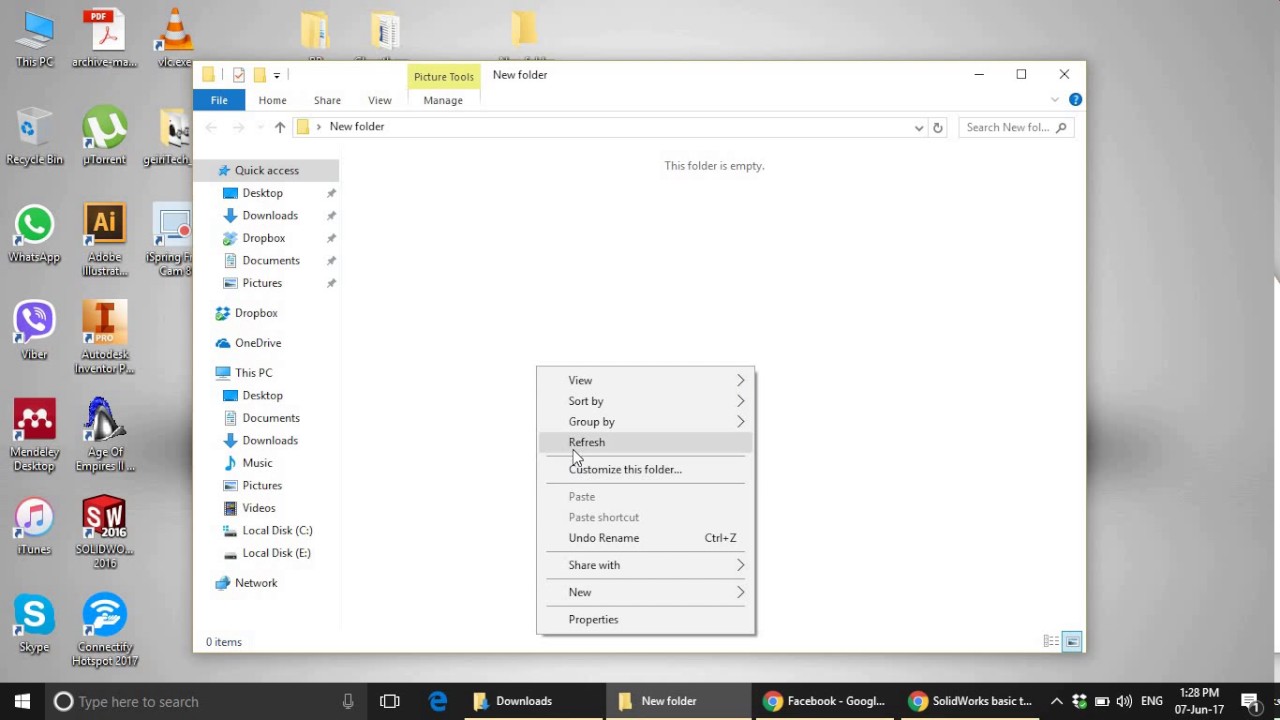Choose Refresh in the context menu
The width and height of the screenshot is (1280, 720).
[646, 442]
